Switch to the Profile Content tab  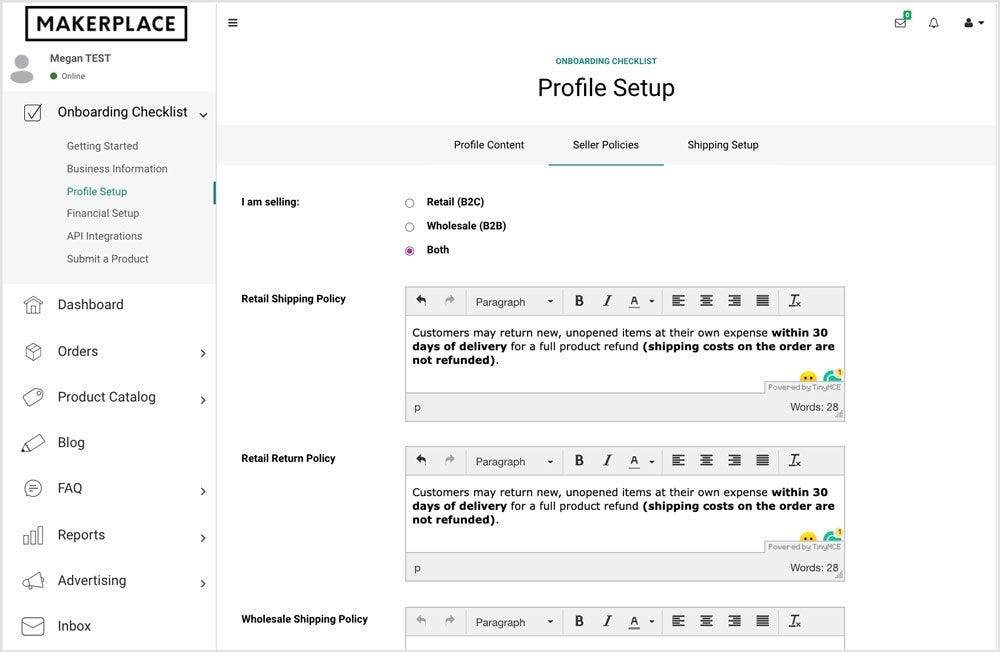(489, 145)
